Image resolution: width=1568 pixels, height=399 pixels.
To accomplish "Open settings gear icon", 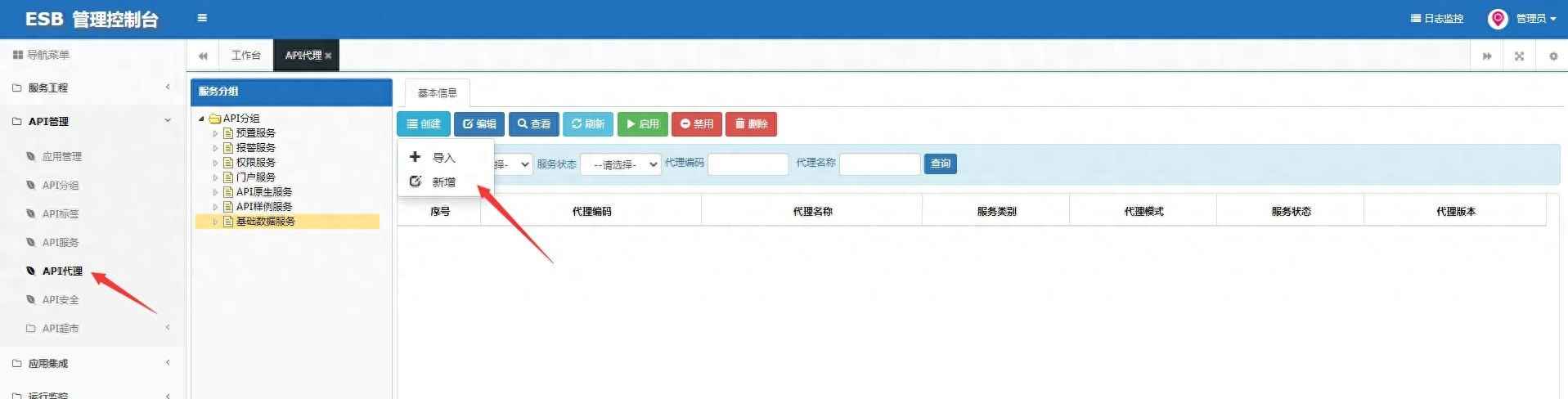I will [1552, 56].
